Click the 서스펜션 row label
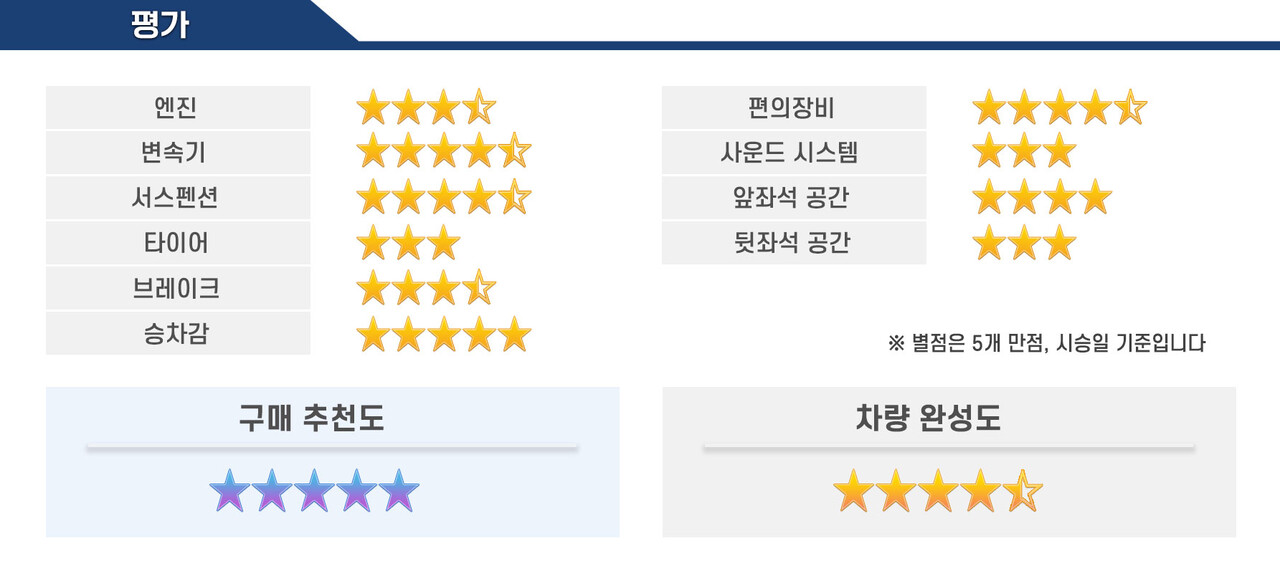1280x566 pixels. coord(178,198)
